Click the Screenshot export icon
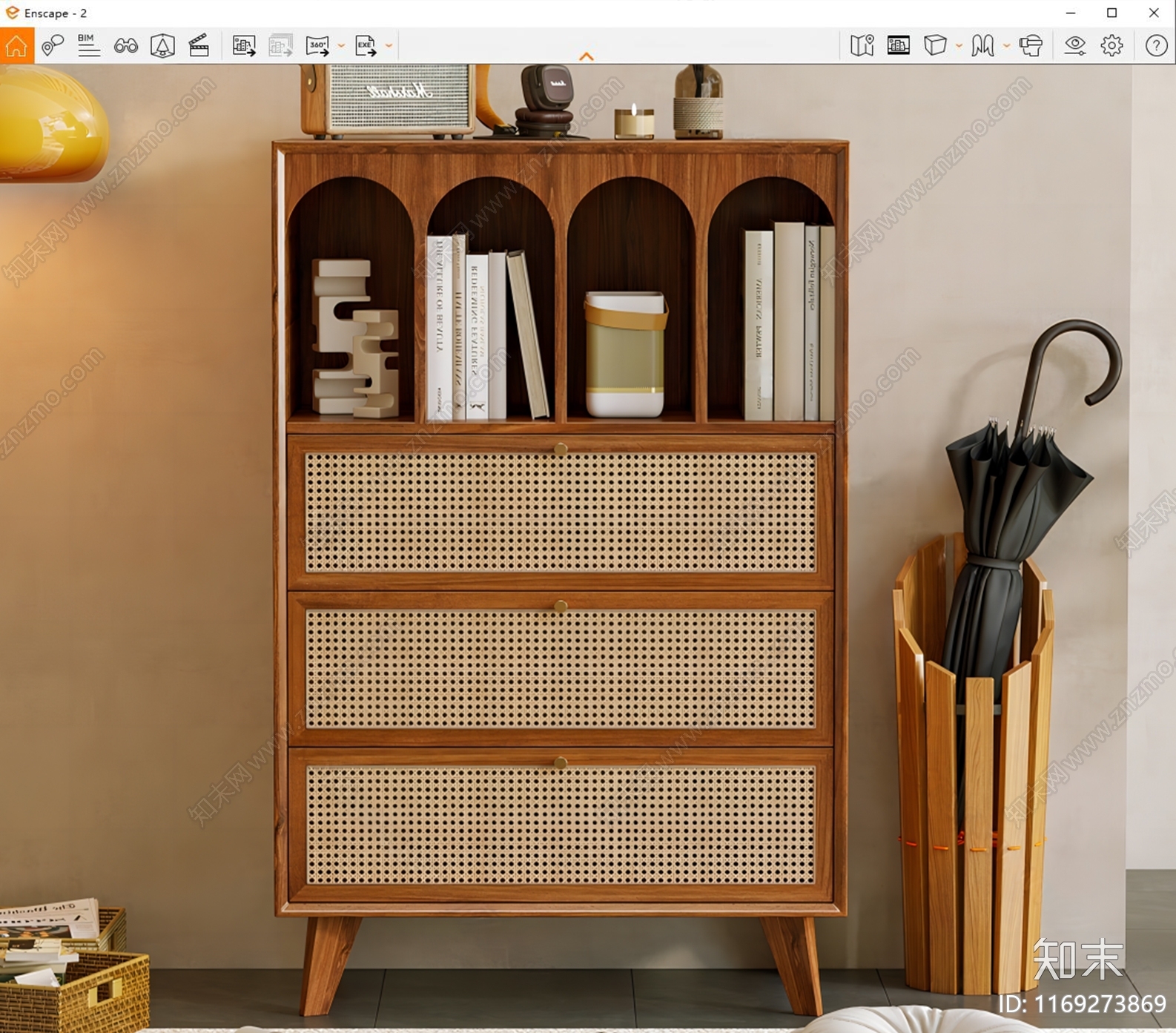This screenshot has width=1176, height=1033. [244, 46]
